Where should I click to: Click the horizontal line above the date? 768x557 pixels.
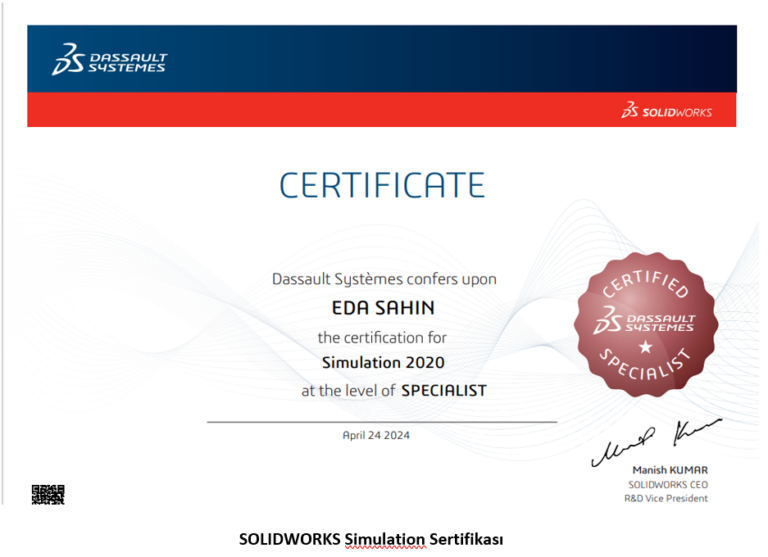tap(382, 422)
